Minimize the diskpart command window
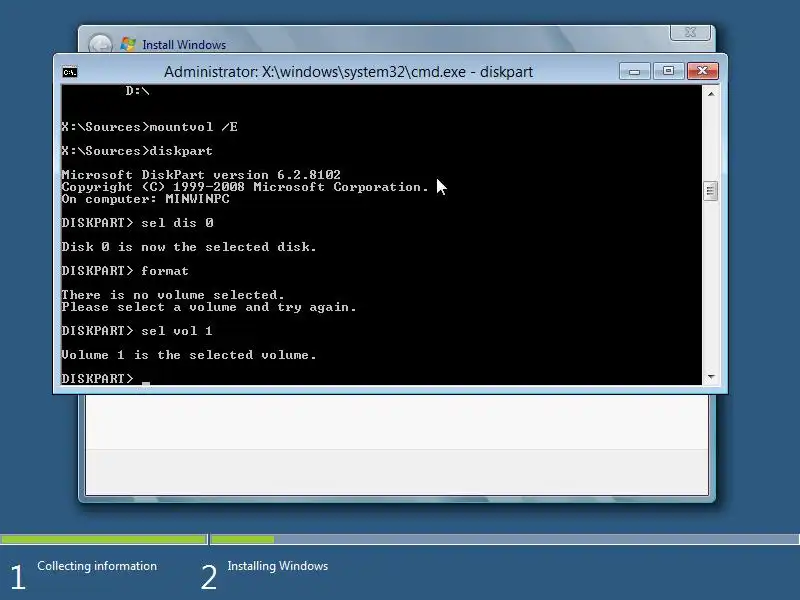 (x=634, y=71)
